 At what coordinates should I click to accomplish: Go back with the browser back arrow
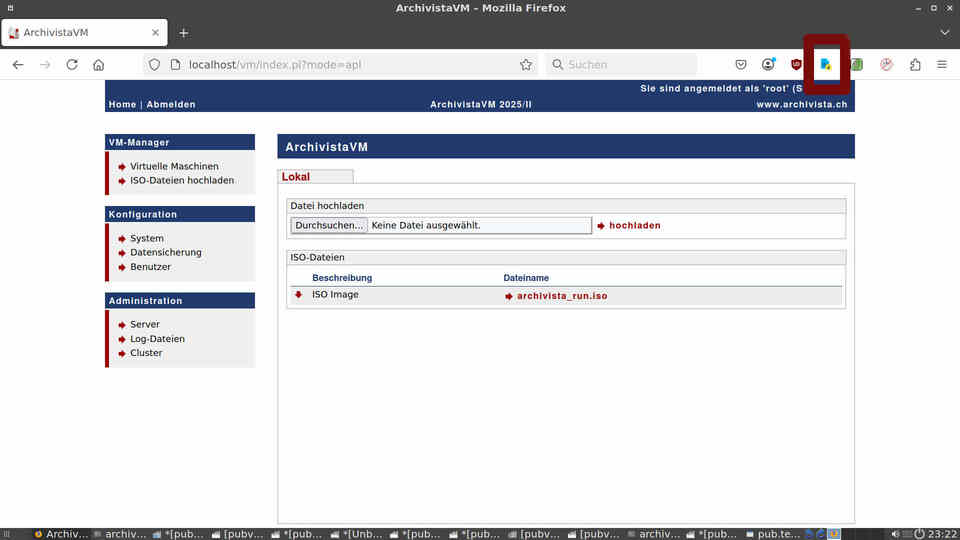click(x=18, y=64)
